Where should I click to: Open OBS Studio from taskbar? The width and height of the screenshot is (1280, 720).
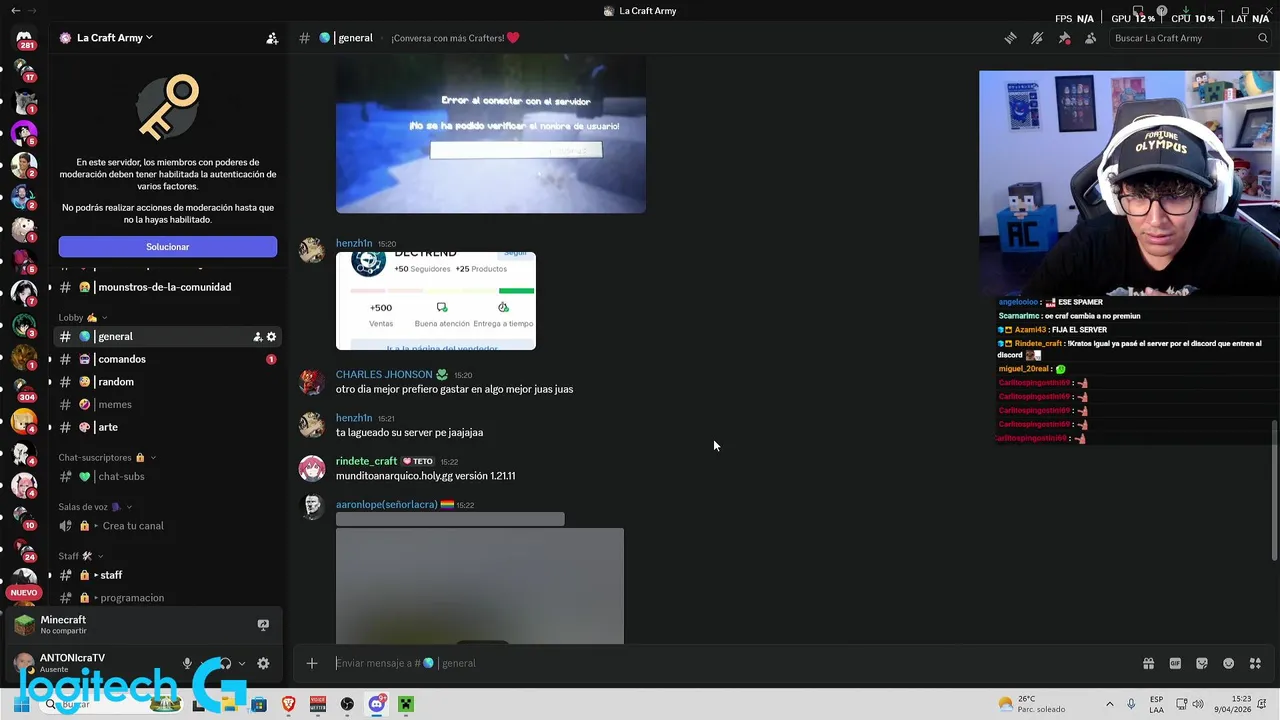[x=347, y=704]
